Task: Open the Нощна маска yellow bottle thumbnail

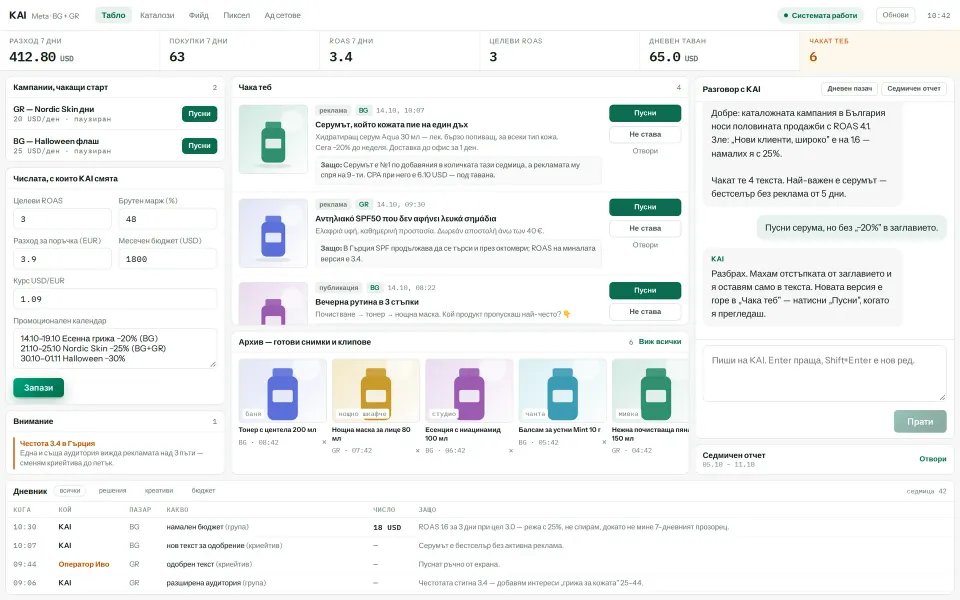Action: pos(375,391)
